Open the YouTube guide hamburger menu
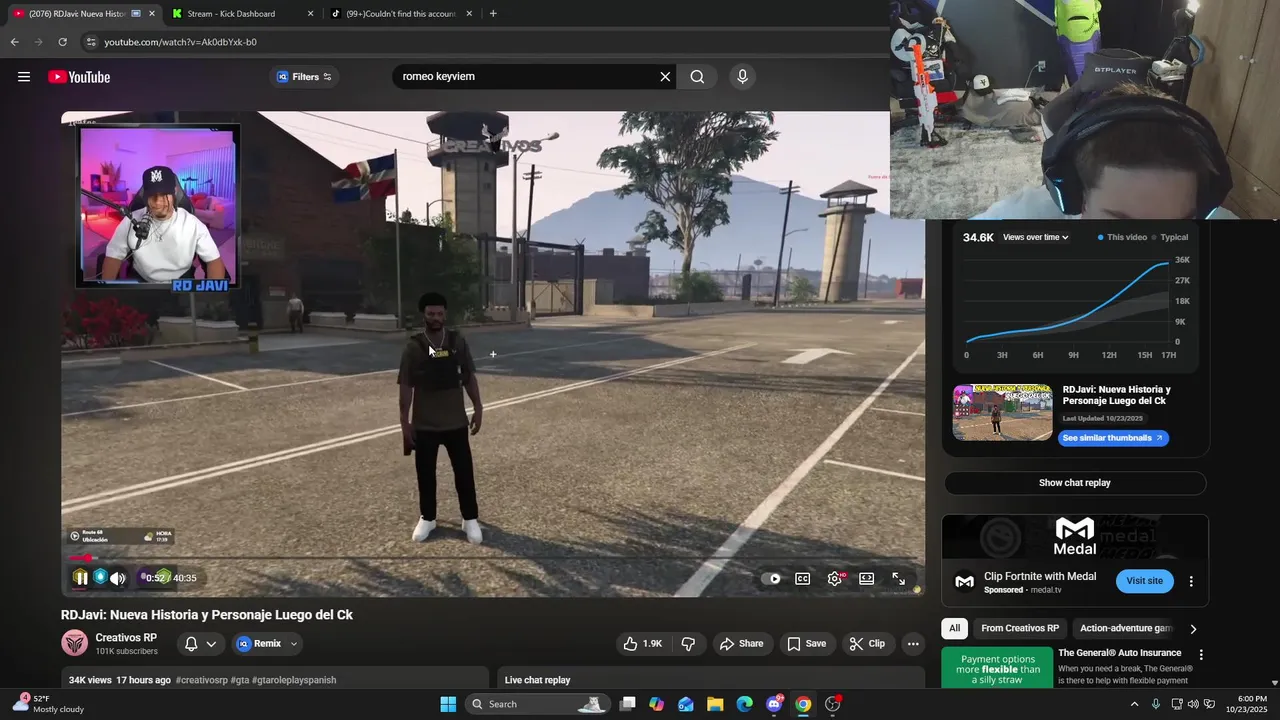The image size is (1280, 720). (x=24, y=77)
